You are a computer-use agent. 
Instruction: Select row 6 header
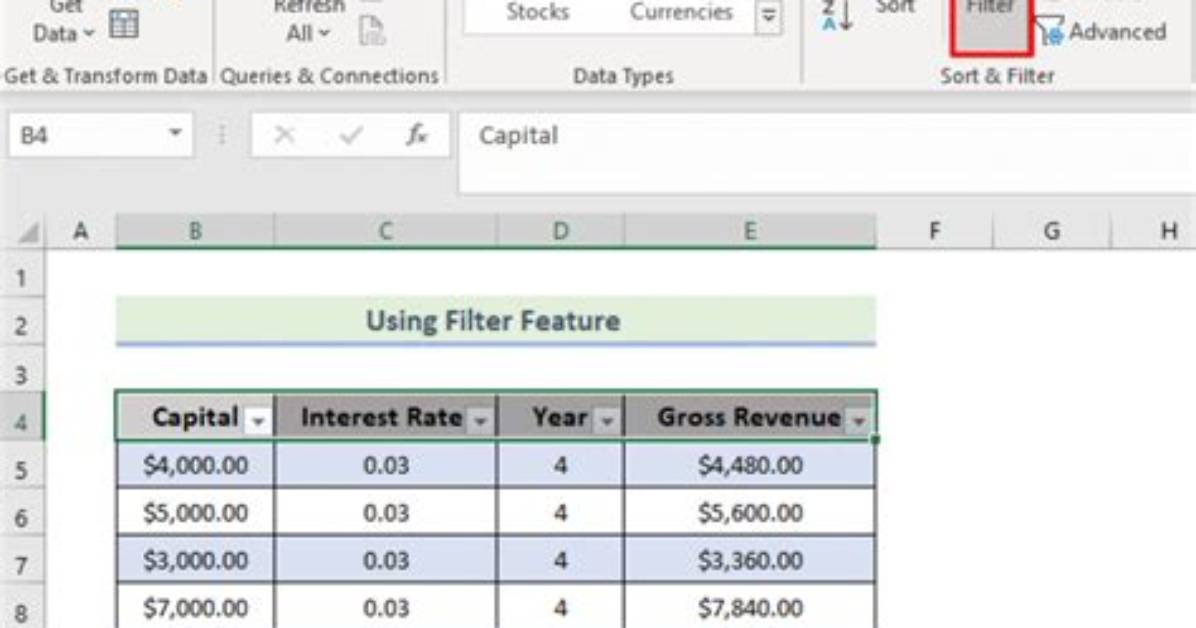coord(22,517)
